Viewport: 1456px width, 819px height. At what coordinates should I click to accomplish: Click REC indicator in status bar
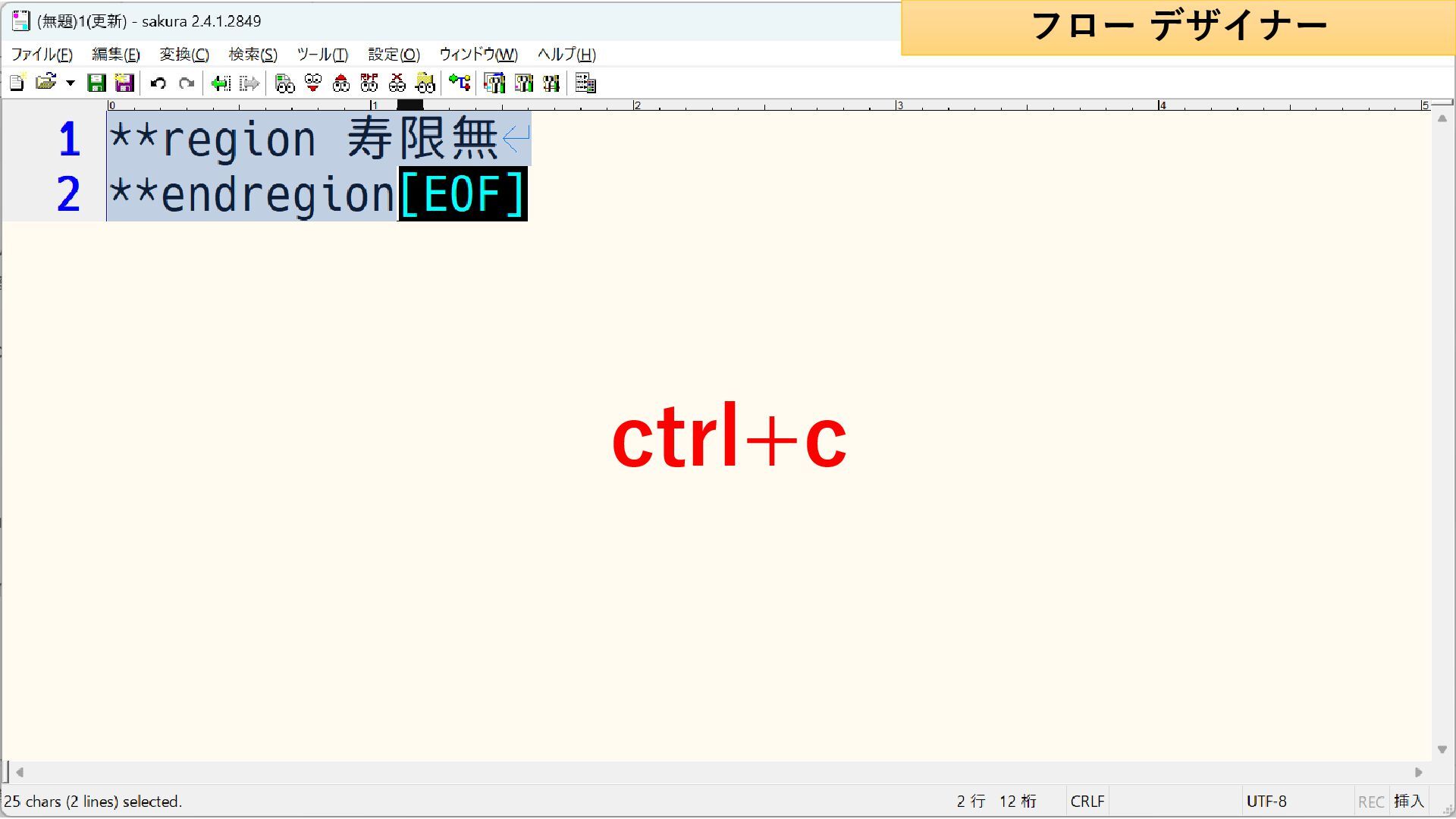click(1370, 802)
